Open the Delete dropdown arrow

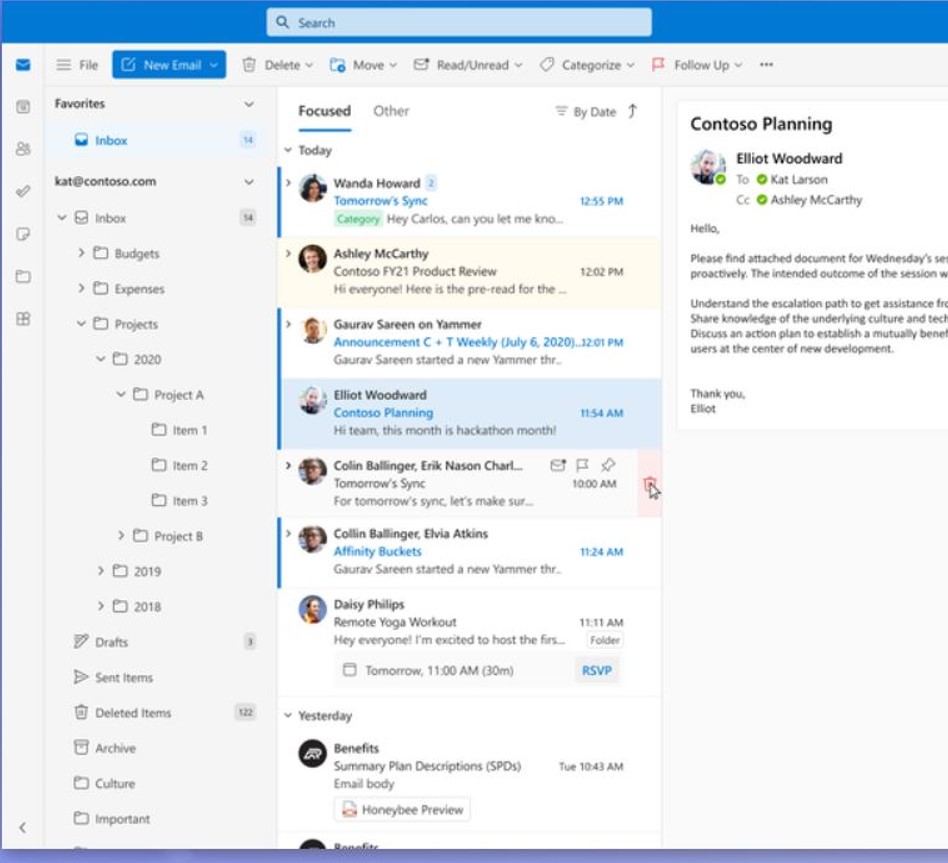pyautogui.click(x=310, y=65)
